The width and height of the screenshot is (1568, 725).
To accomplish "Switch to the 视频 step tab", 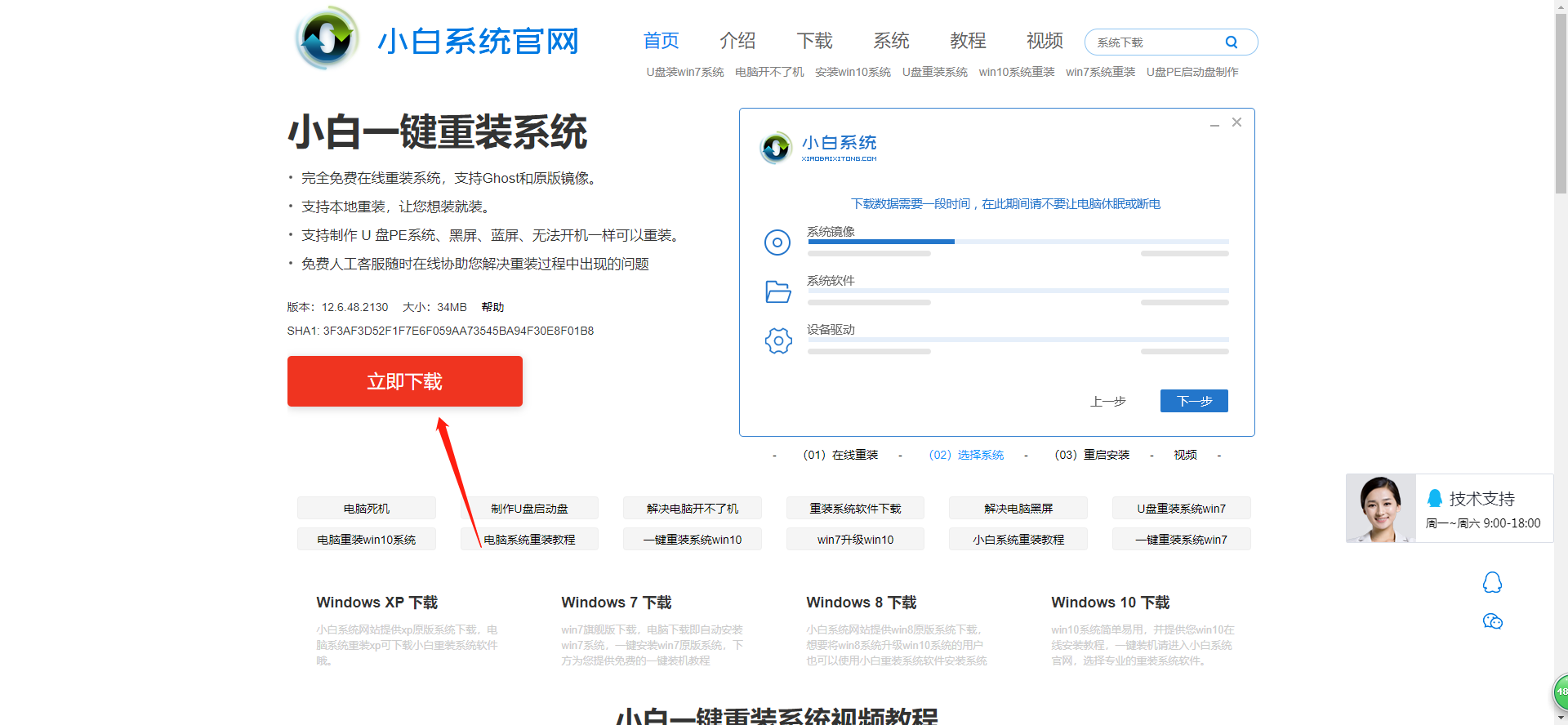I will click(x=1185, y=455).
